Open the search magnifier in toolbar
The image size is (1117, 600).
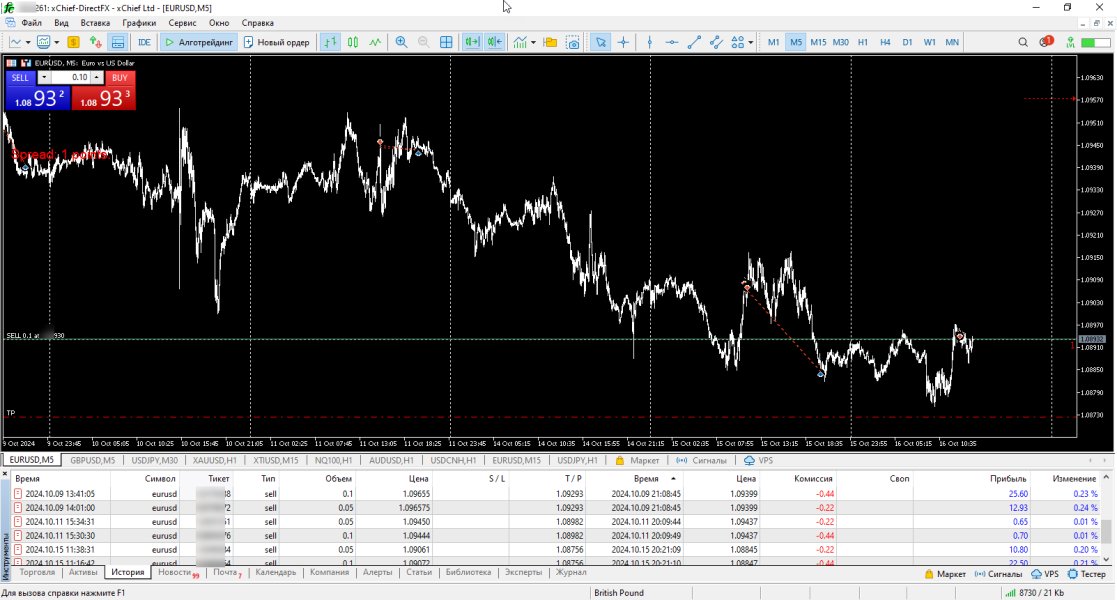pyautogui.click(x=1023, y=43)
